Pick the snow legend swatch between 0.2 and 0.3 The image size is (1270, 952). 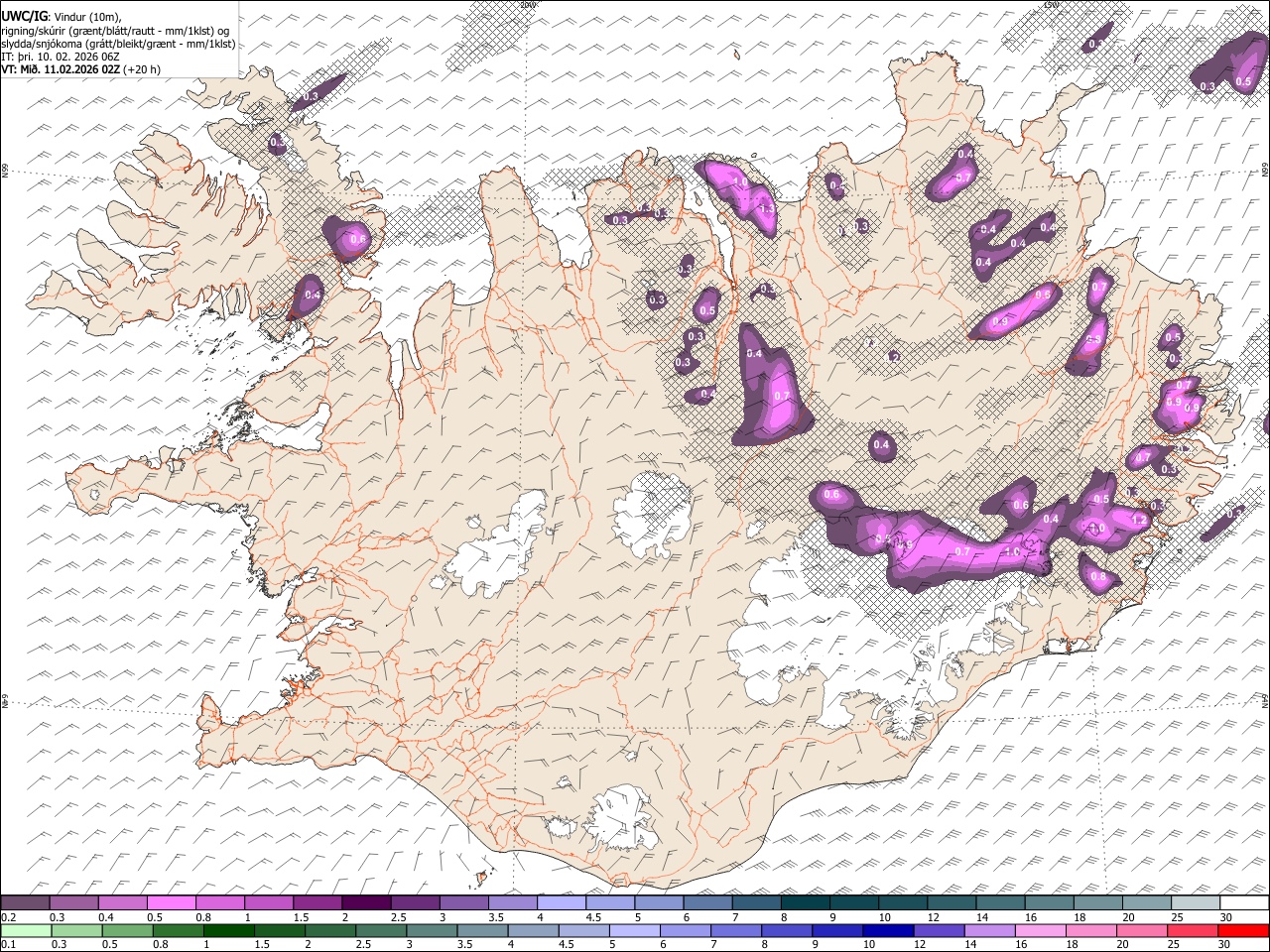click(x=25, y=903)
